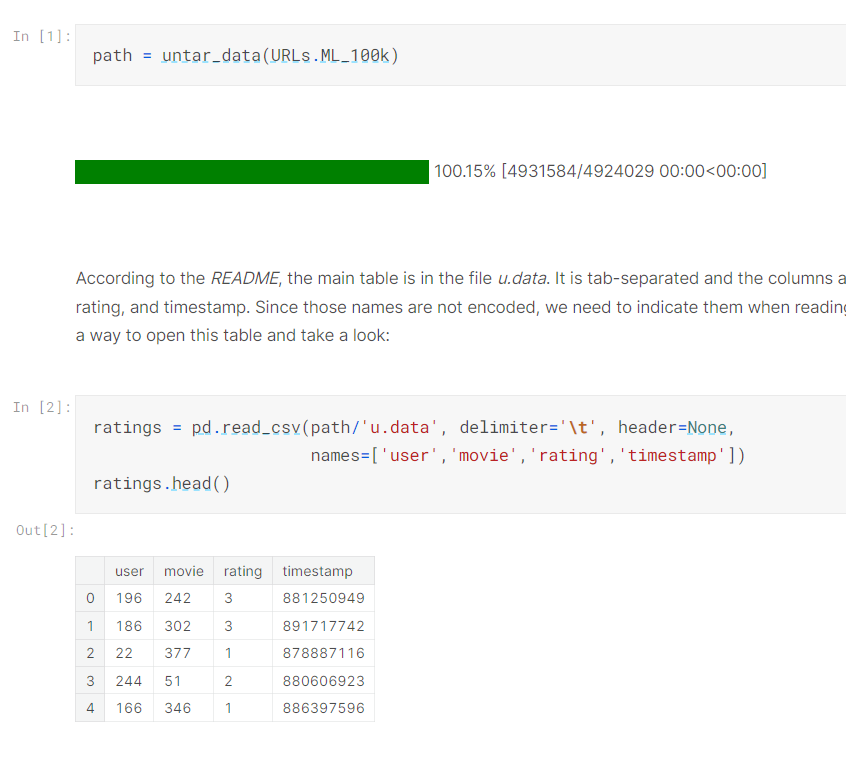Click the paragraph line 'a way to open this table'
This screenshot has width=846, height=775.
[233, 335]
